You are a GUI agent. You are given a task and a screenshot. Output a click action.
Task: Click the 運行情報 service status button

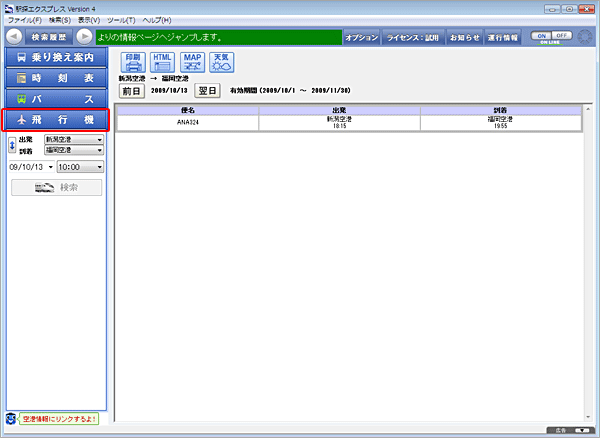(502, 37)
